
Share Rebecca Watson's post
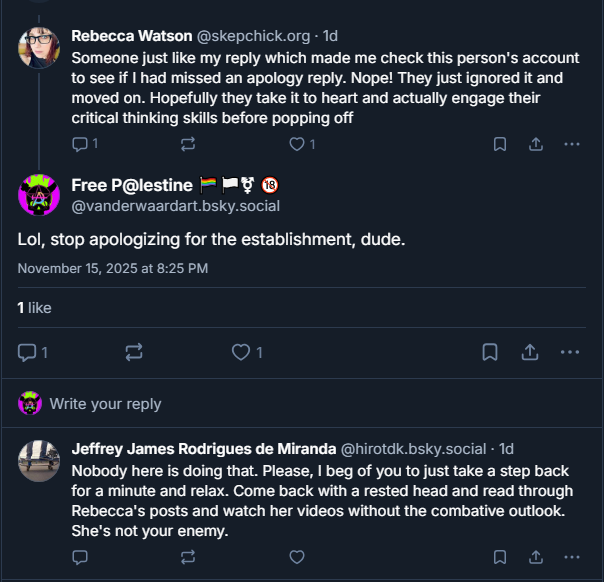pyautogui.click(x=536, y=144)
